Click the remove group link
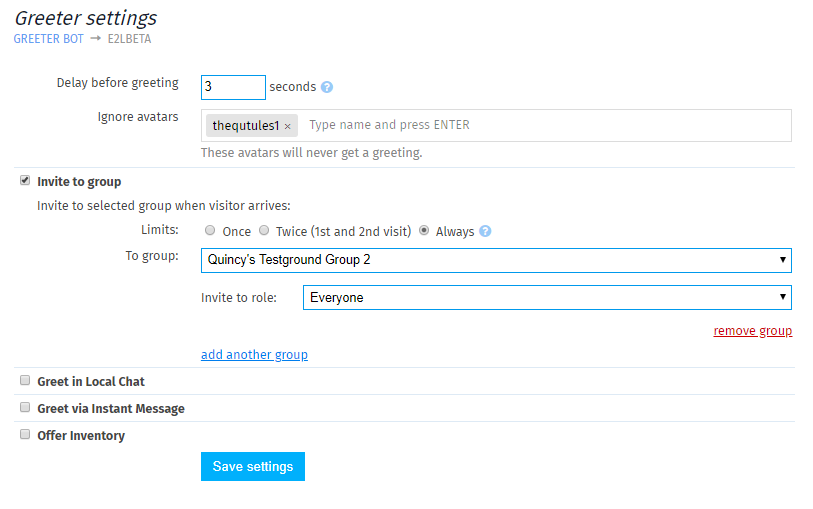The image size is (813, 509). pos(752,331)
